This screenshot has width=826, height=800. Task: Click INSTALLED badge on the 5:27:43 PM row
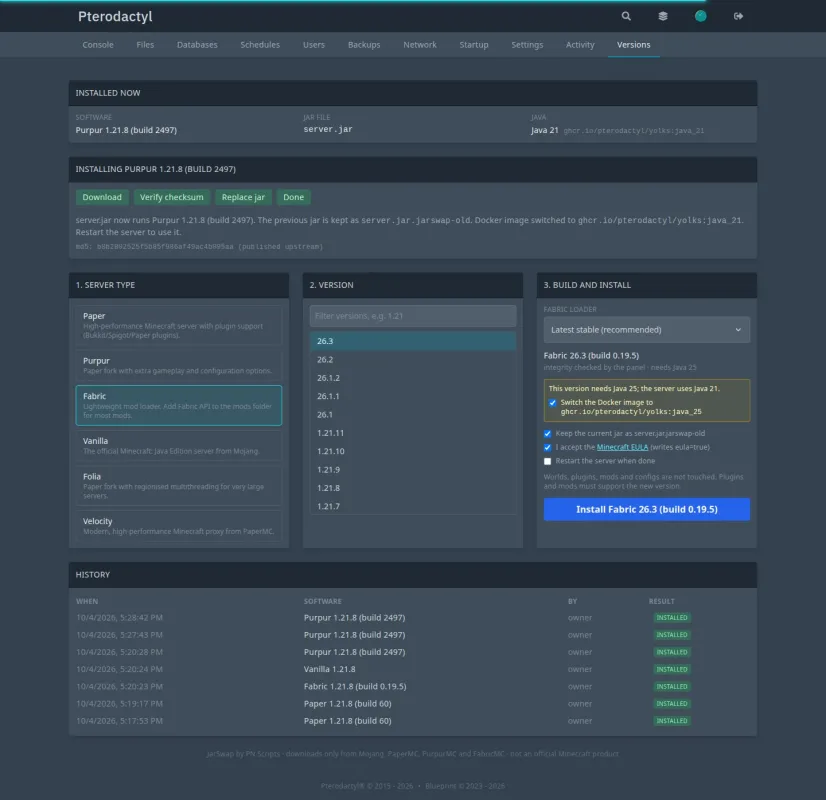pos(671,635)
